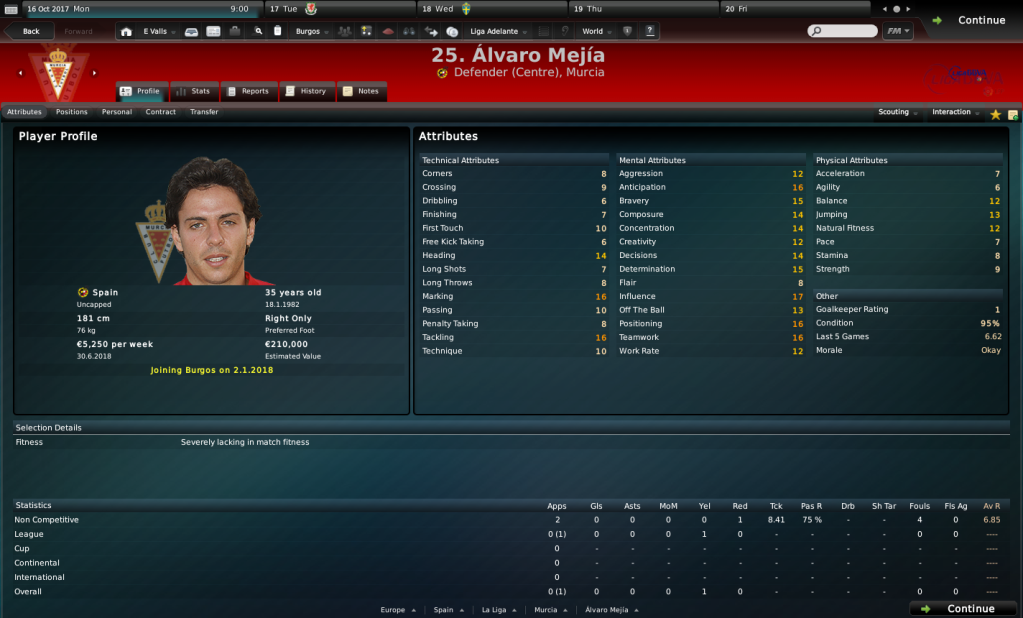The height and width of the screenshot is (618, 1023).
Task: Expand the Burgos club menu
Action: pos(312,31)
